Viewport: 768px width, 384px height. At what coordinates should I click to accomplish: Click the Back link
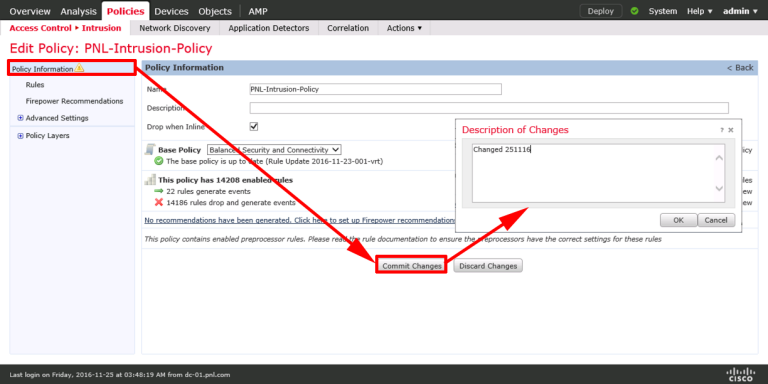740,68
